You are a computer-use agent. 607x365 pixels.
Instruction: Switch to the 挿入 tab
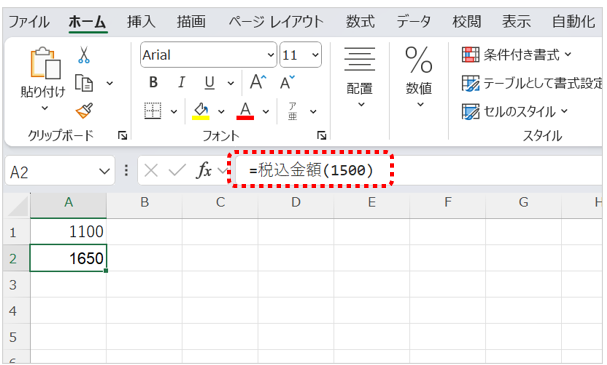coord(141,21)
